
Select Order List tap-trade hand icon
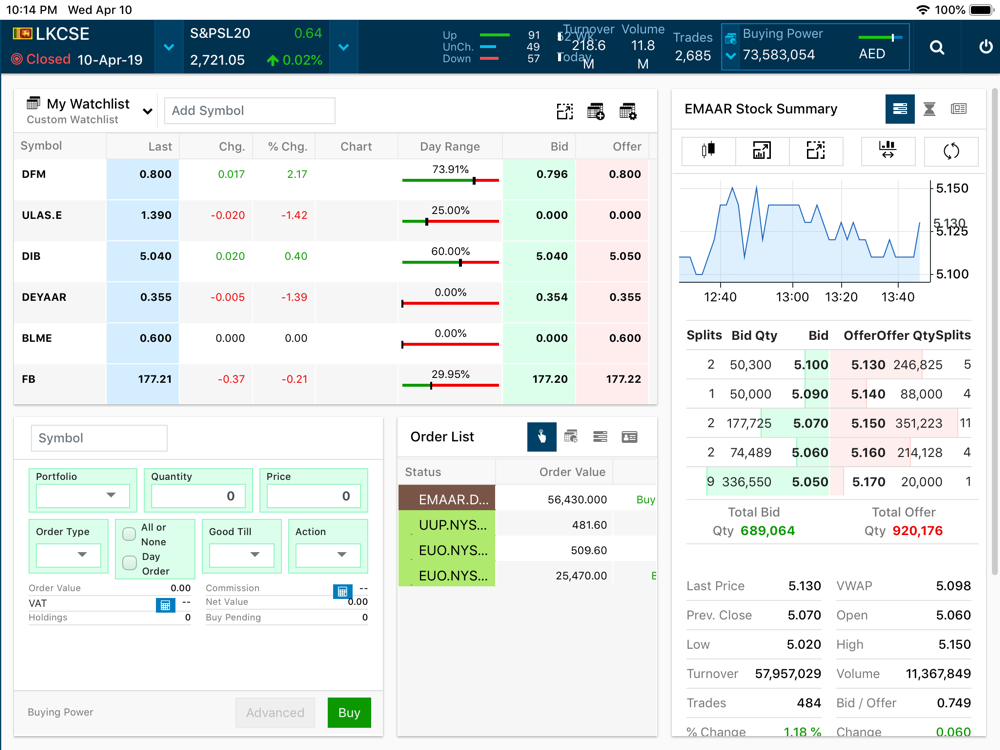(541, 437)
